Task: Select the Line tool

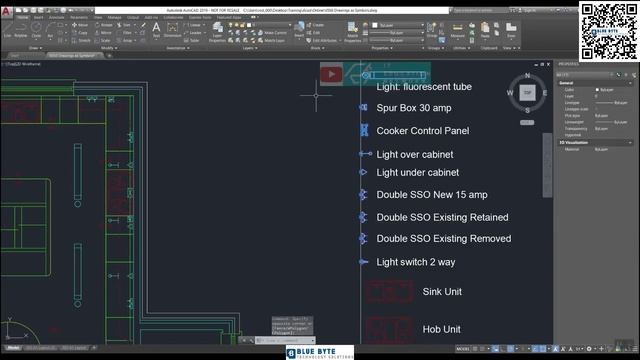Action: 7,29
